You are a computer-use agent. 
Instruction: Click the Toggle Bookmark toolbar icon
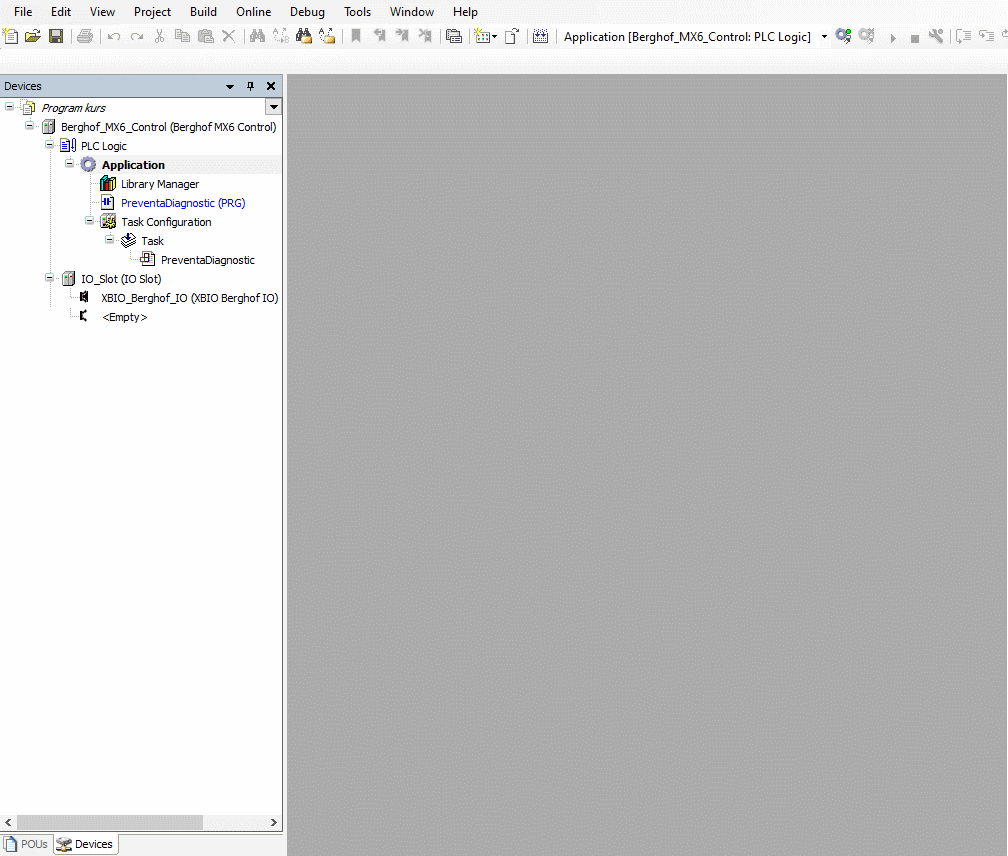point(355,37)
